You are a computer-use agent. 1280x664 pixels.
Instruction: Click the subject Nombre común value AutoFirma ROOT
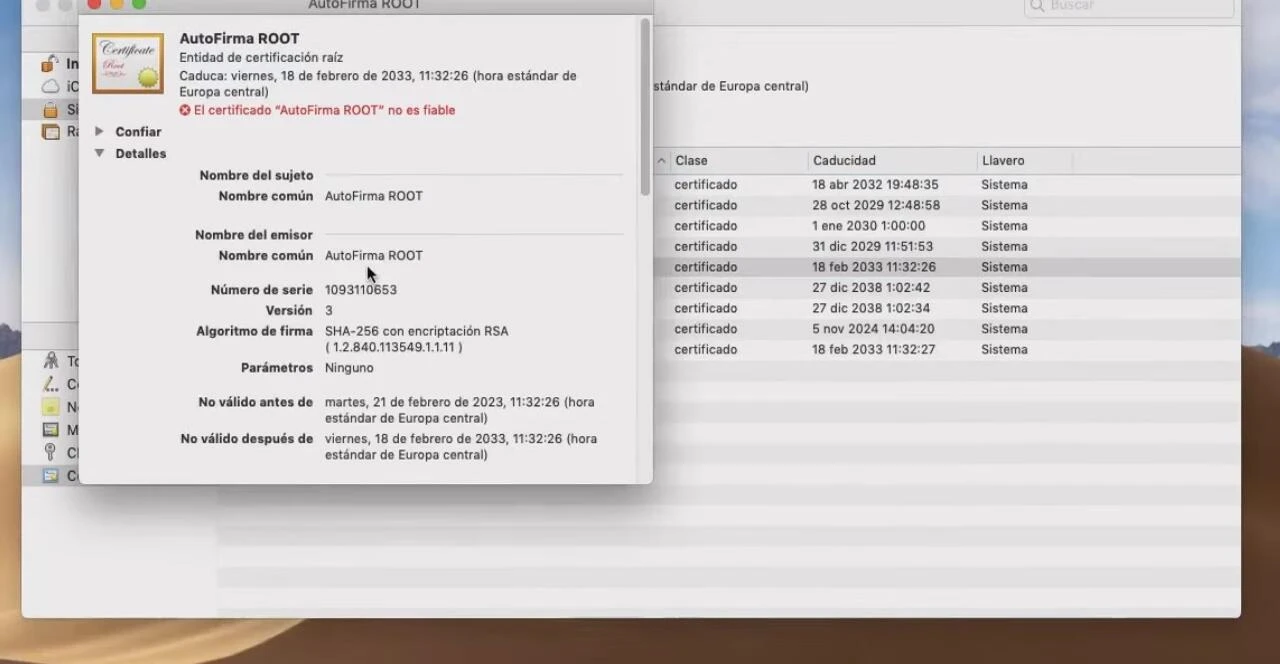point(373,196)
